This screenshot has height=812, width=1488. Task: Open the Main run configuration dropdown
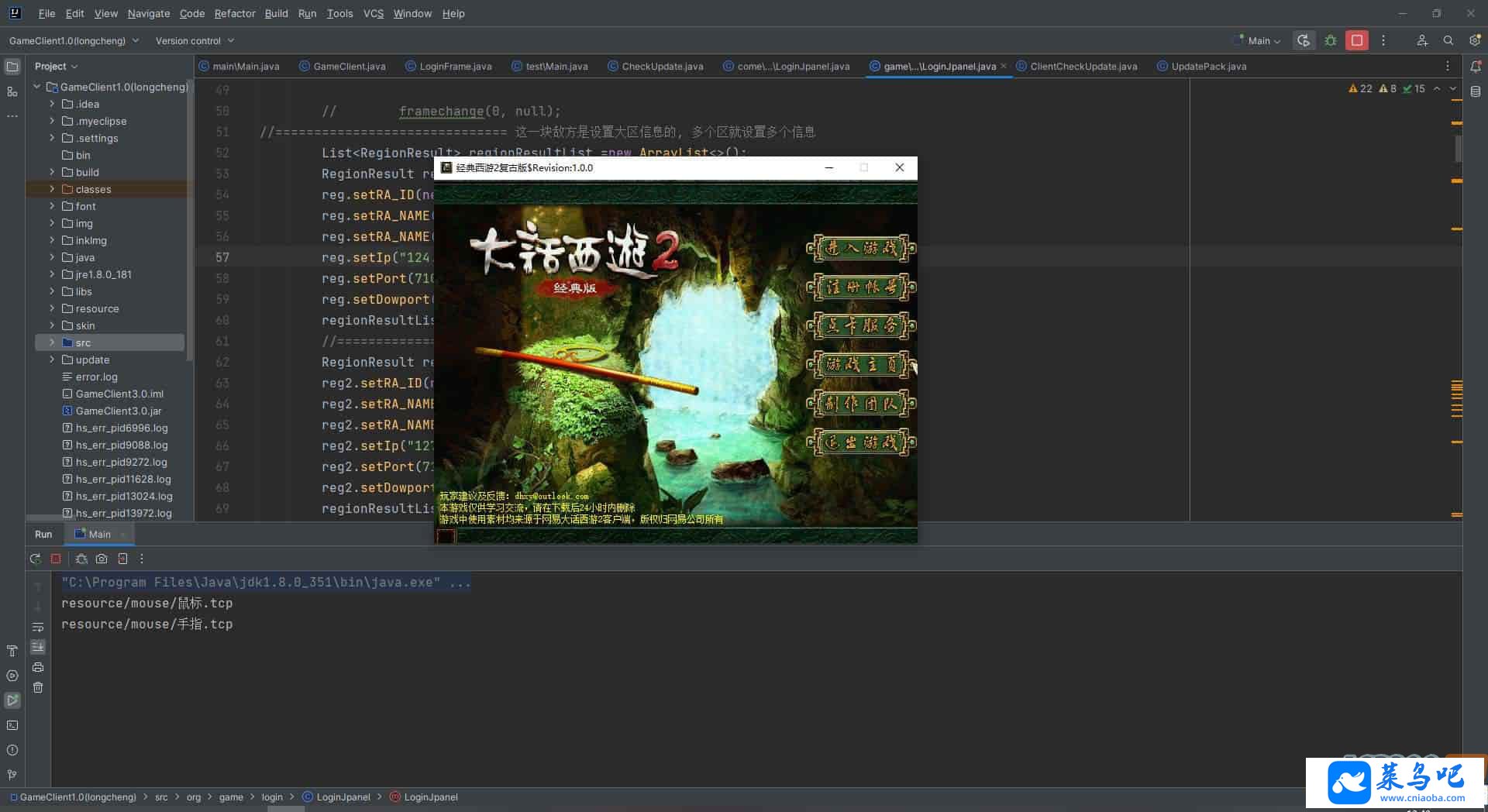pyautogui.click(x=1257, y=40)
